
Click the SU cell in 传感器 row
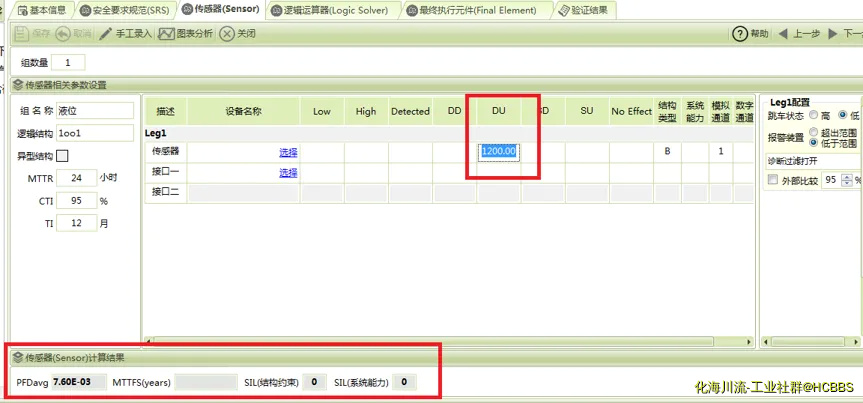click(587, 152)
